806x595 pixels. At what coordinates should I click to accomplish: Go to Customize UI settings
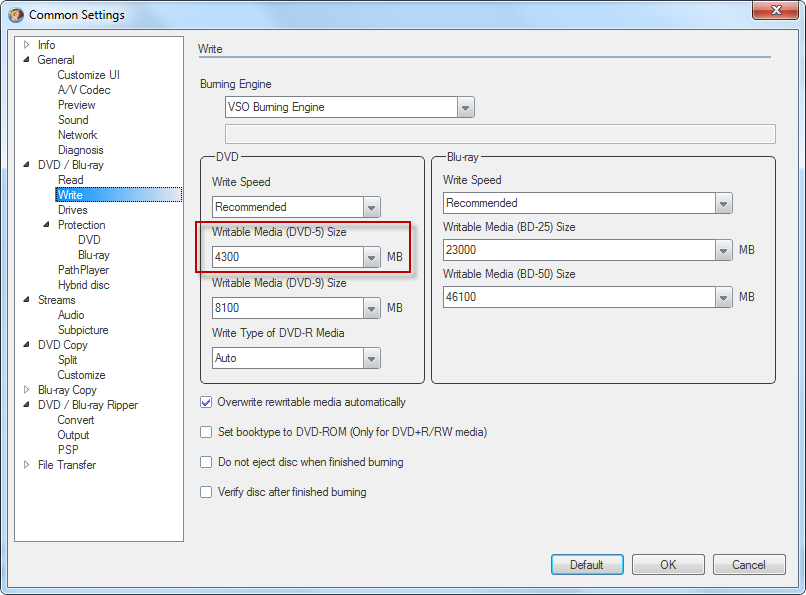(88, 75)
